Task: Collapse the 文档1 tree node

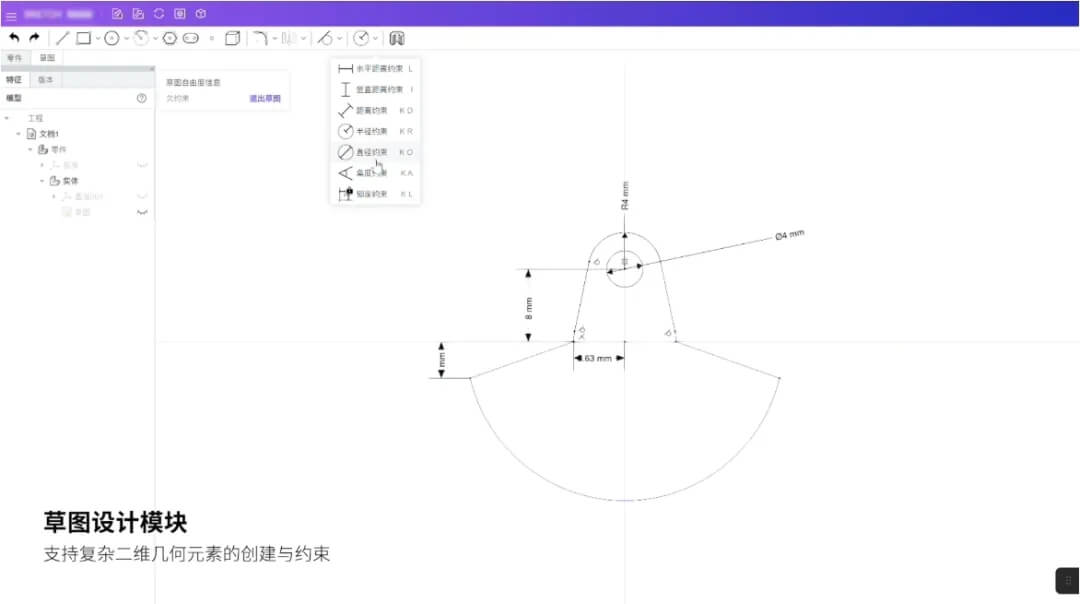Action: 17,131
